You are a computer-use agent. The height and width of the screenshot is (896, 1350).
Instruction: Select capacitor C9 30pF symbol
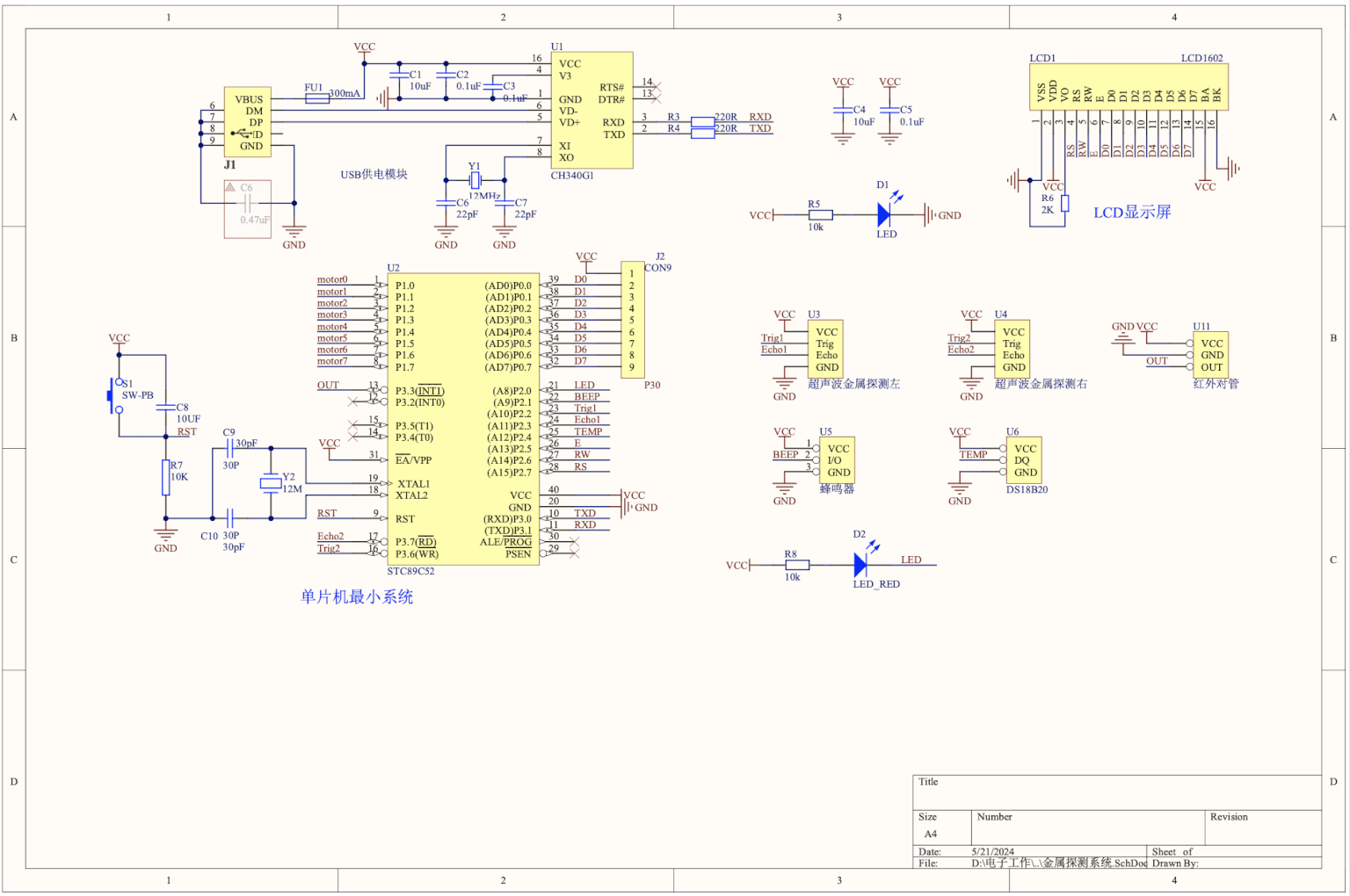tap(229, 448)
